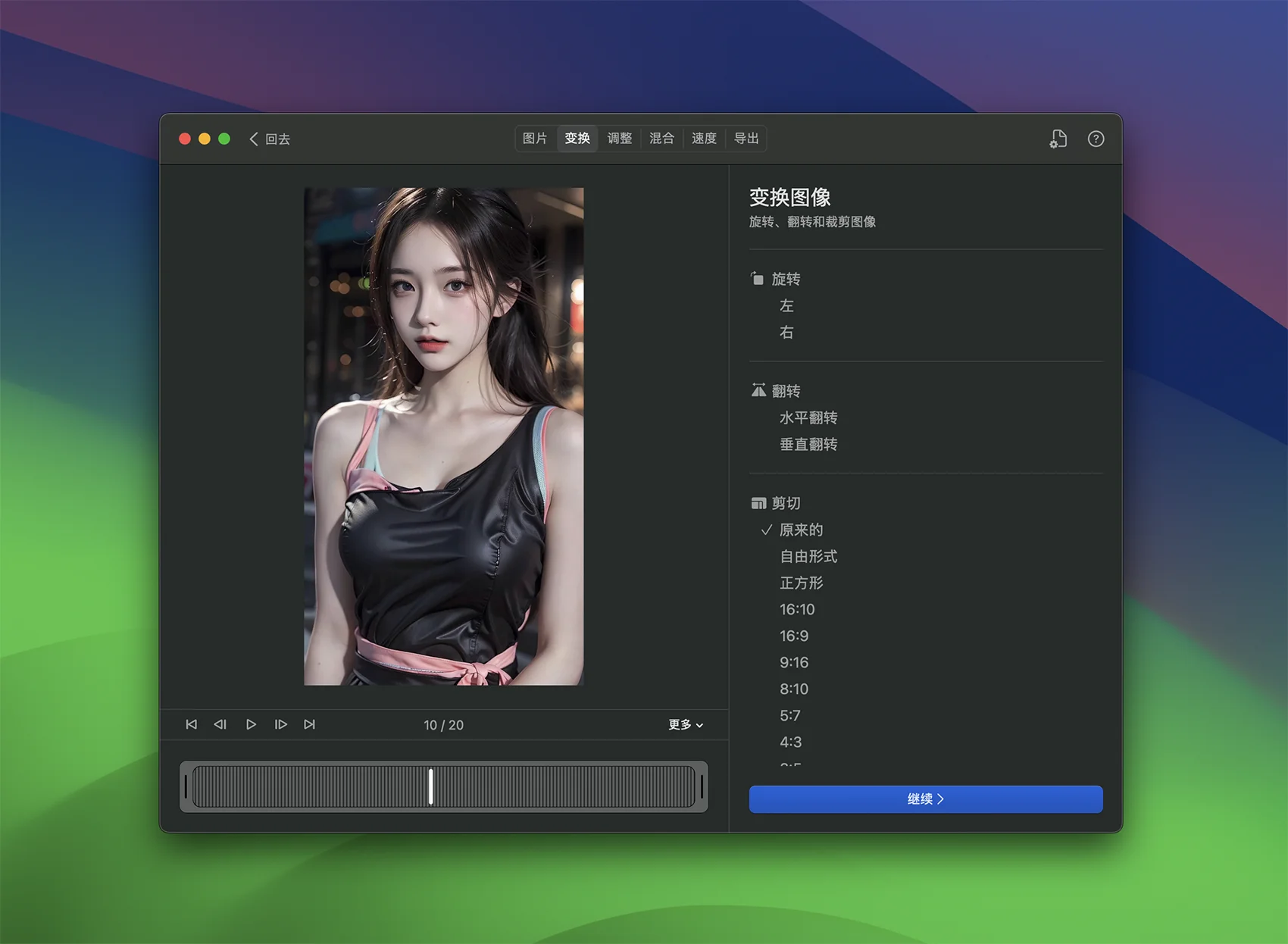Screen dimensions: 1288x944
Task: Switch to the 图片 tab
Action: 535,139
